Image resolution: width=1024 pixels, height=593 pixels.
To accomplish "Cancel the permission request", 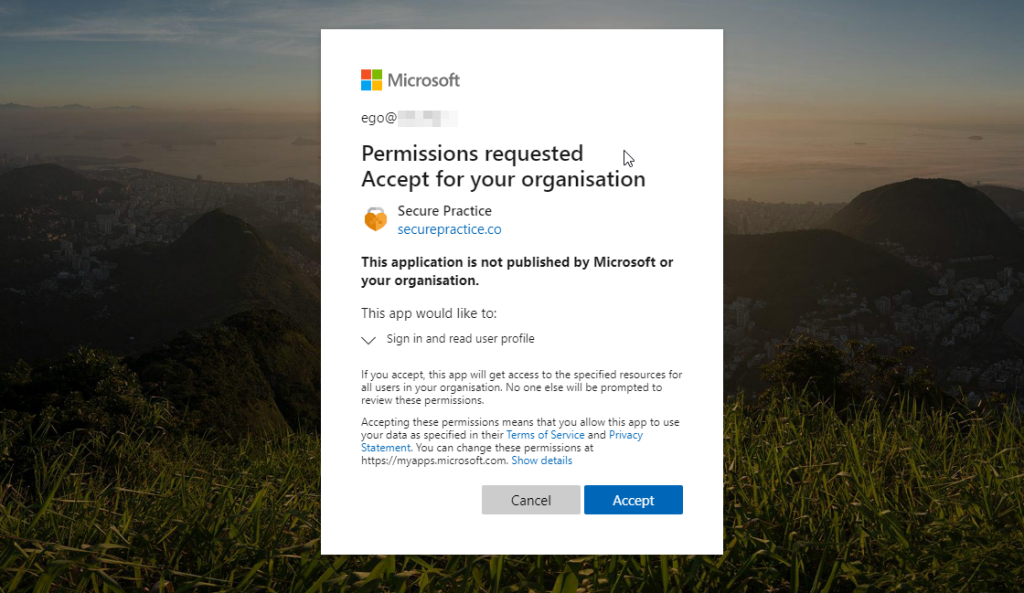I will coord(530,499).
